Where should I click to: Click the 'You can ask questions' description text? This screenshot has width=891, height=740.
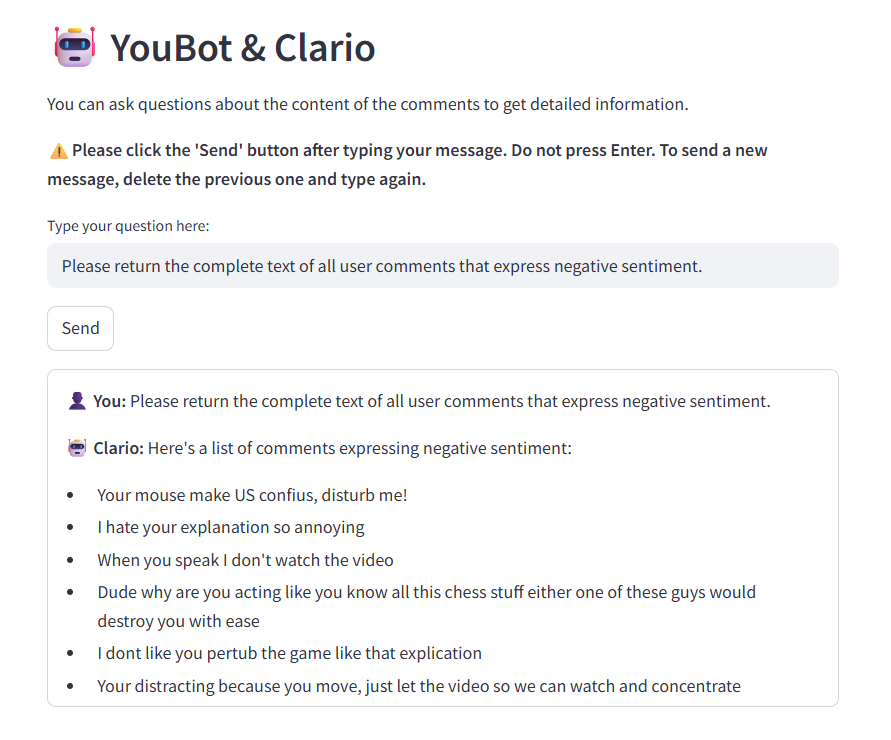click(368, 105)
